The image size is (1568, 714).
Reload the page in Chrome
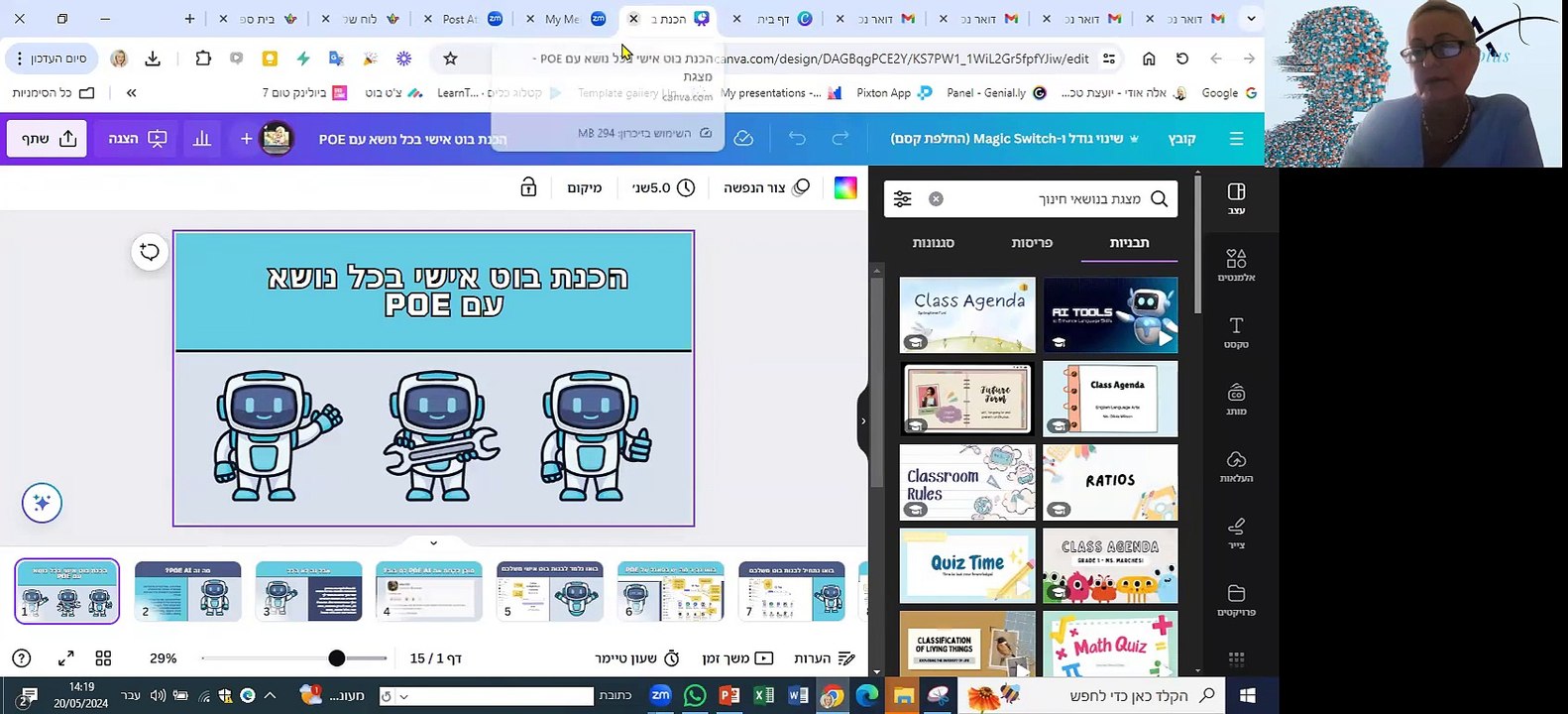tap(1182, 59)
